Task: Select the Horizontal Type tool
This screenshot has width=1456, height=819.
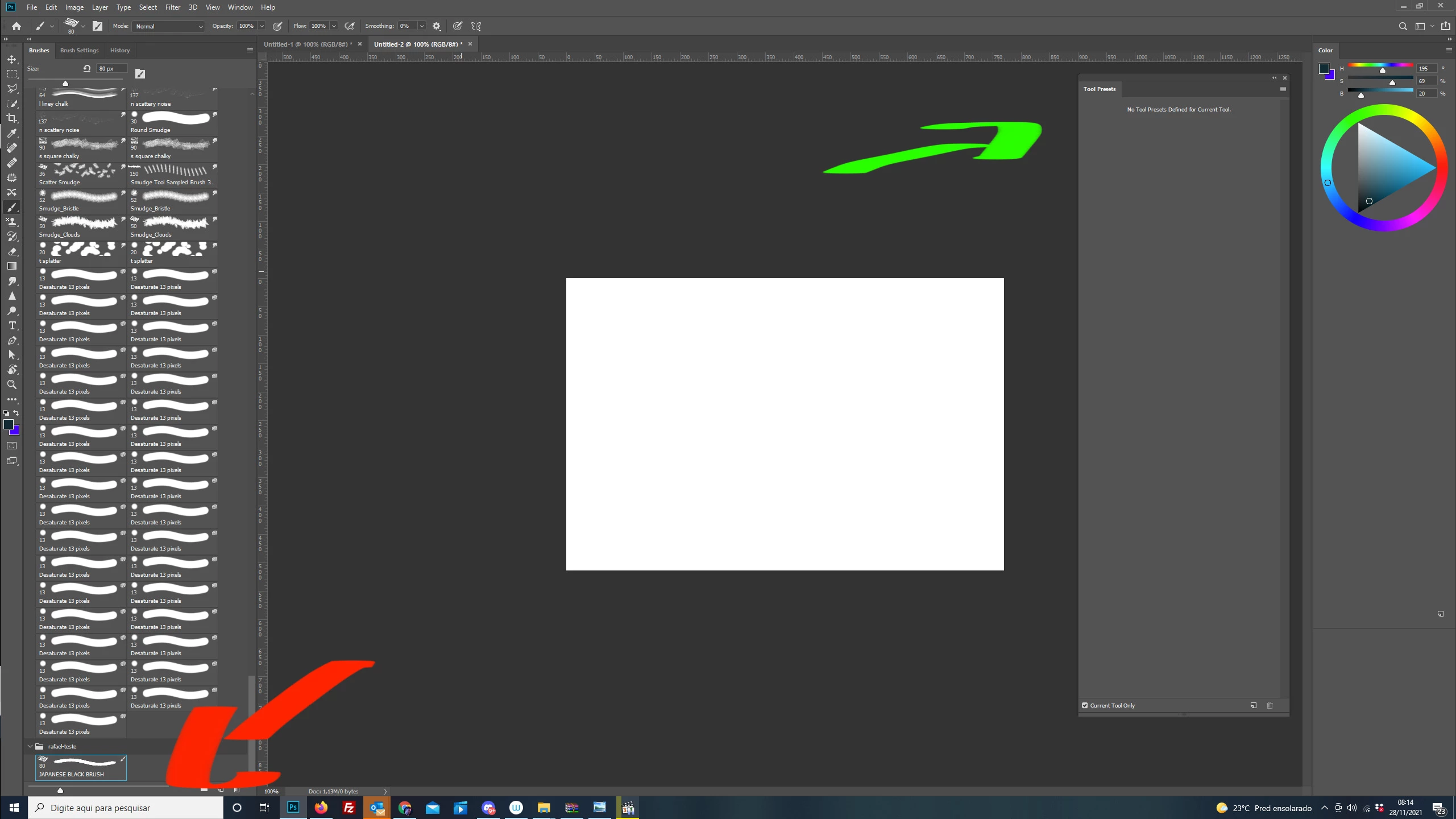Action: tap(12, 325)
